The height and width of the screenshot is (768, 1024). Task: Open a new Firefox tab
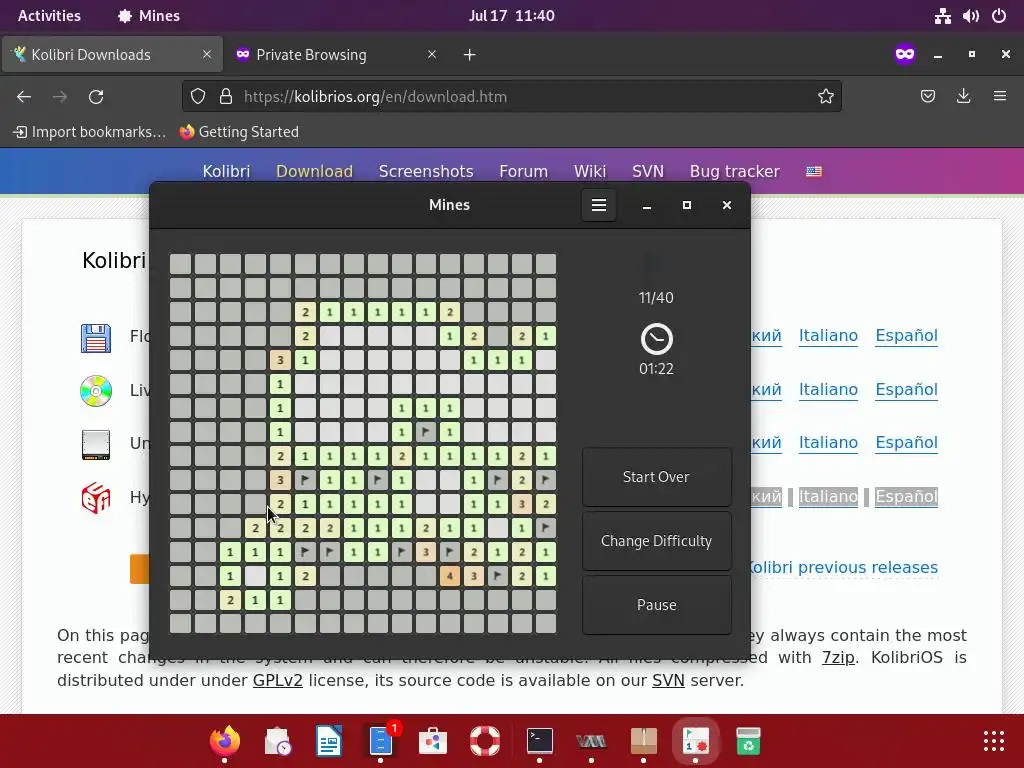470,55
